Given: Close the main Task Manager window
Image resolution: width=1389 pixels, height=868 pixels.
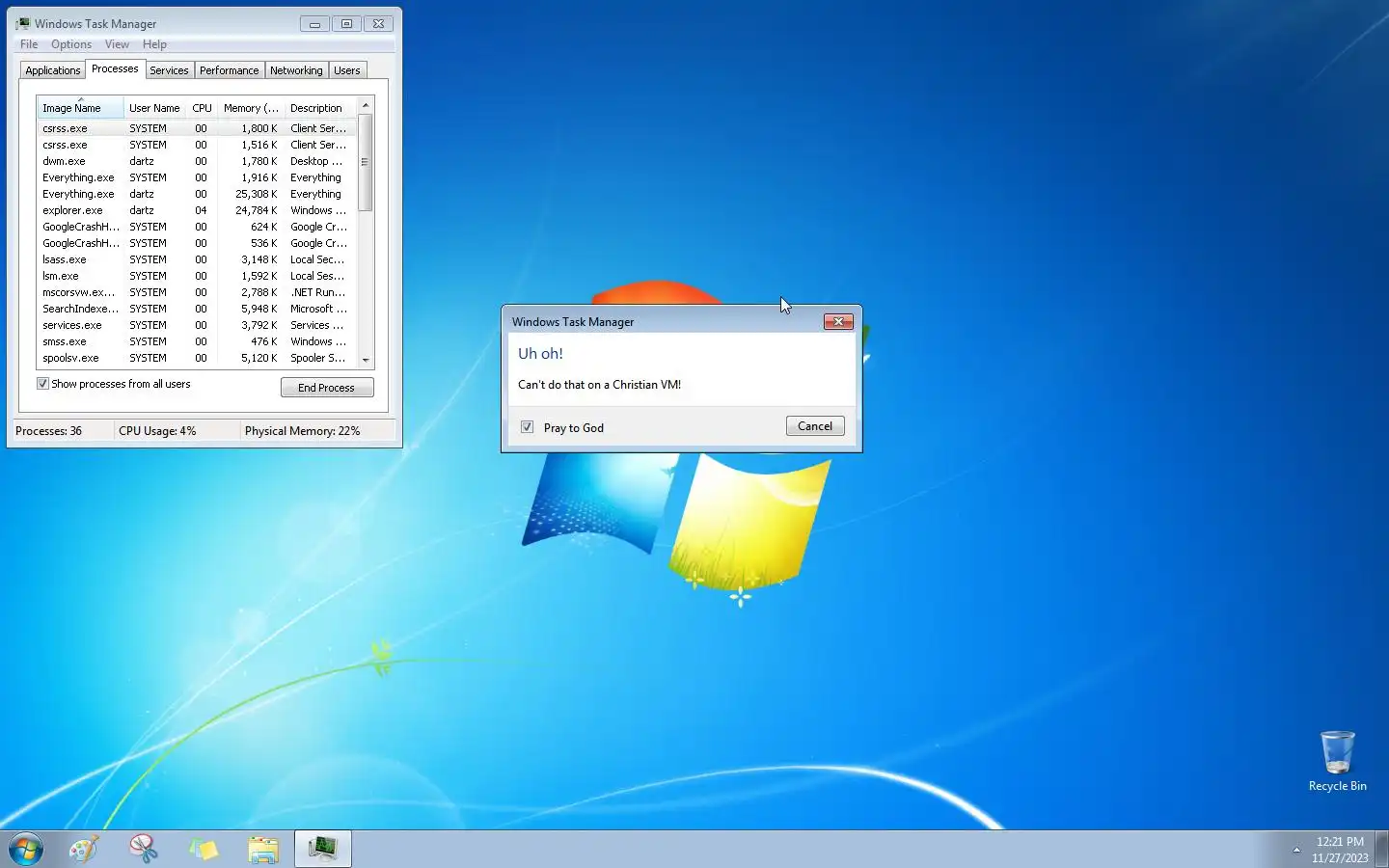Looking at the screenshot, I should (378, 24).
